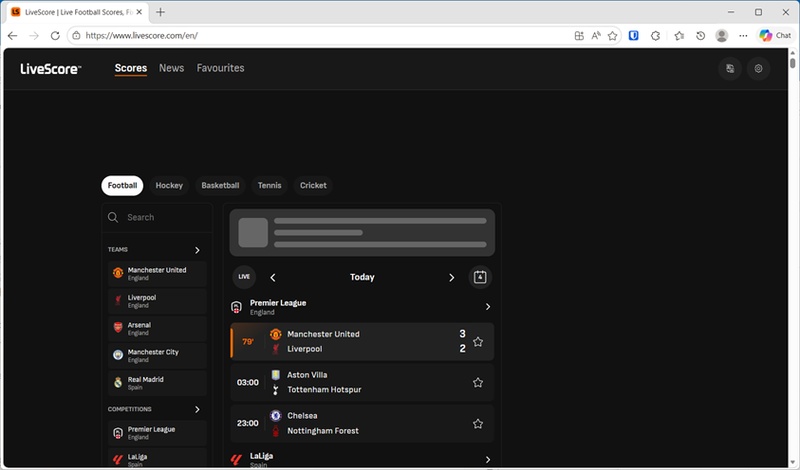Open a new browser tab
Image resolution: width=800 pixels, height=470 pixels.
[x=160, y=12]
